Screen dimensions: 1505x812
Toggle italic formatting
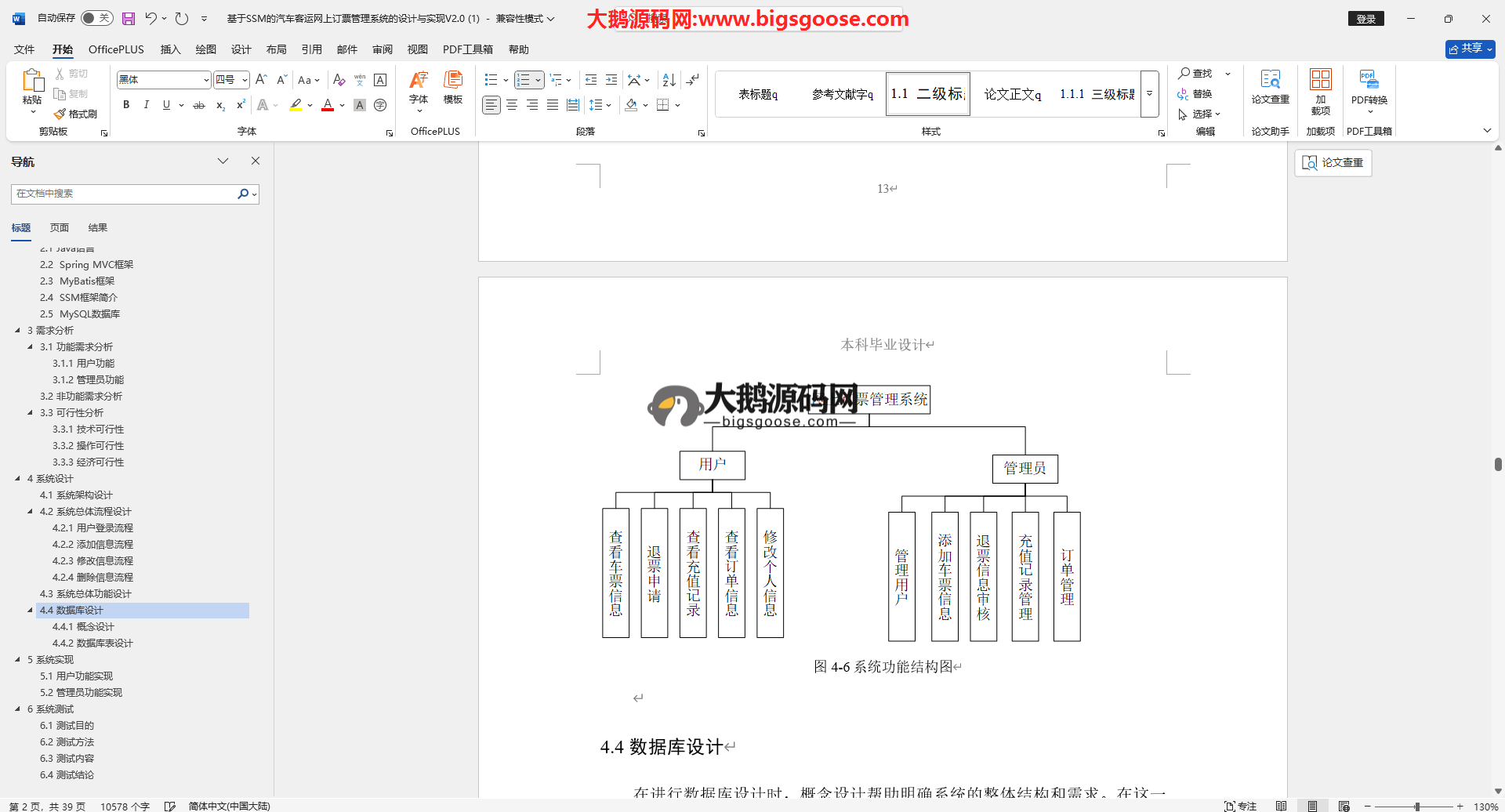click(147, 105)
